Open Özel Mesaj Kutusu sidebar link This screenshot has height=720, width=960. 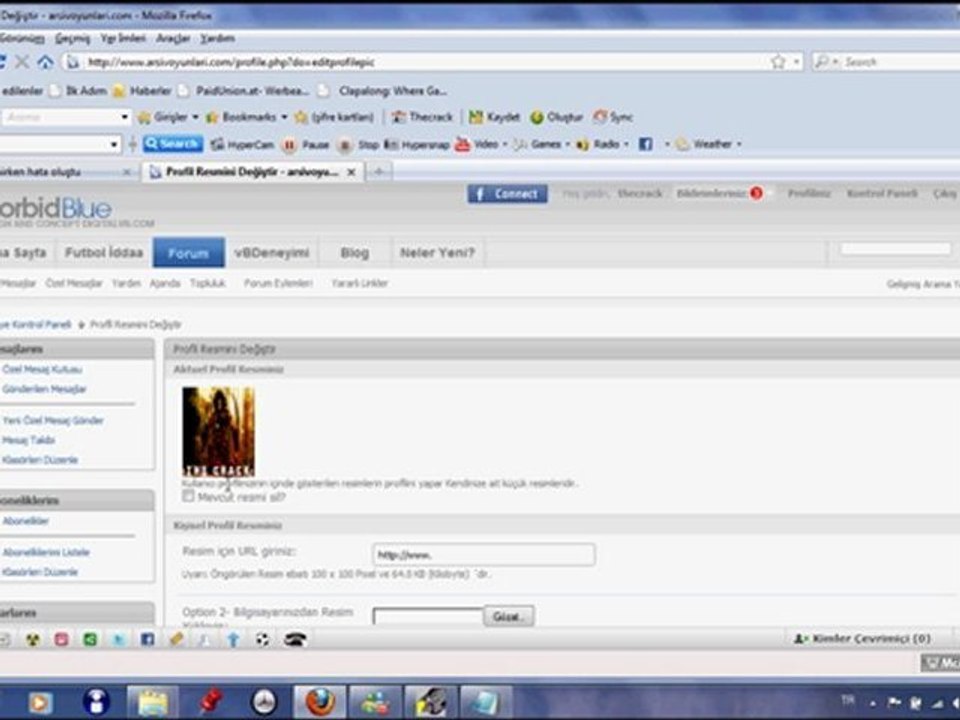tap(42, 369)
